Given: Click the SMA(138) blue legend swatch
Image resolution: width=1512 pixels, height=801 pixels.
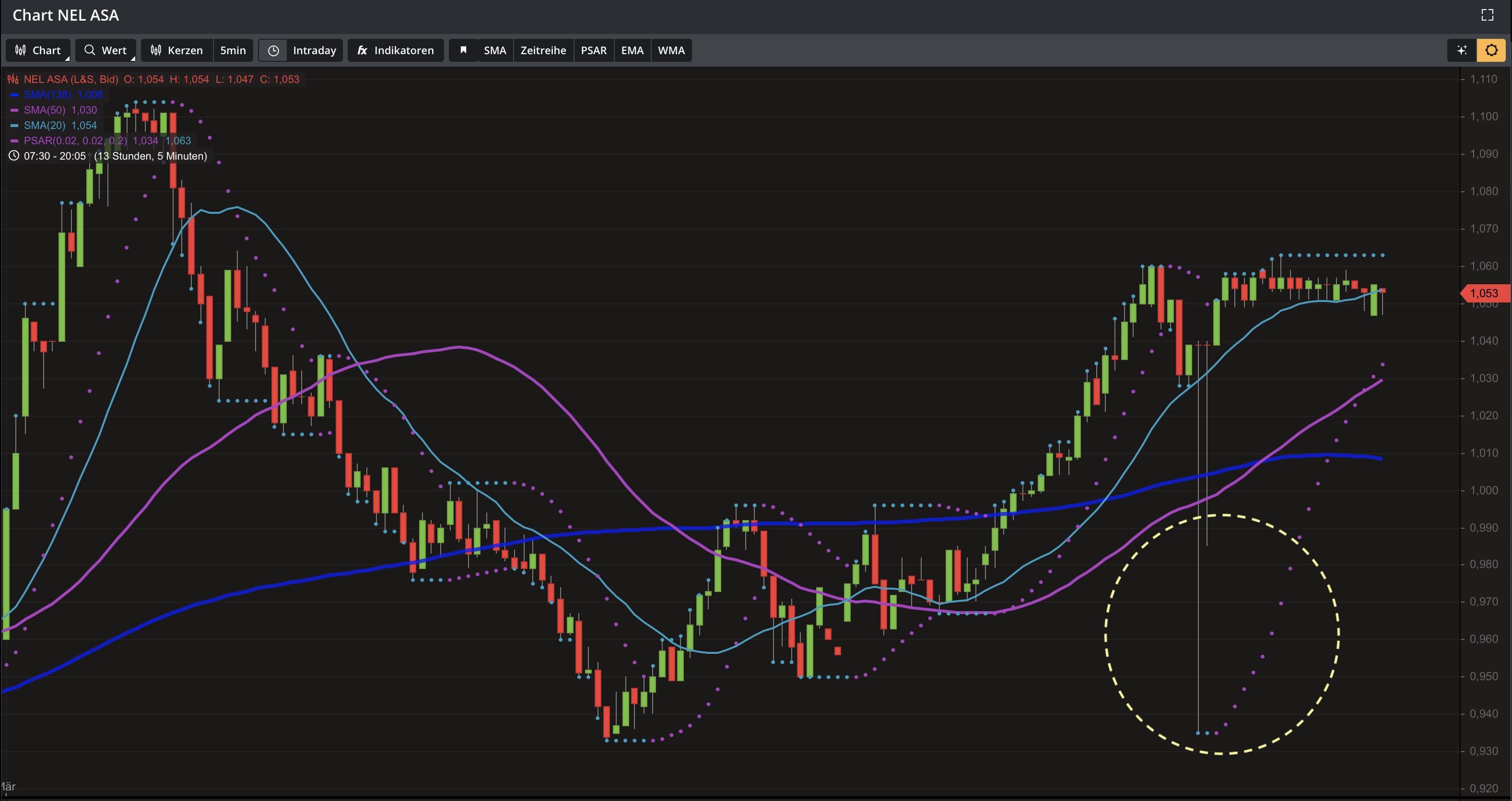Looking at the screenshot, I should pyautogui.click(x=14, y=94).
